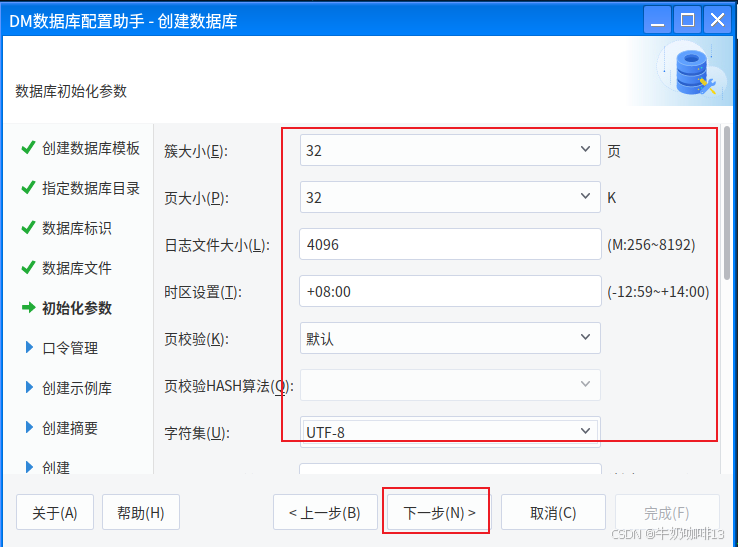The height and width of the screenshot is (547, 738).
Task: Go to 数据库文件 step
Action: pyautogui.click(x=77, y=268)
